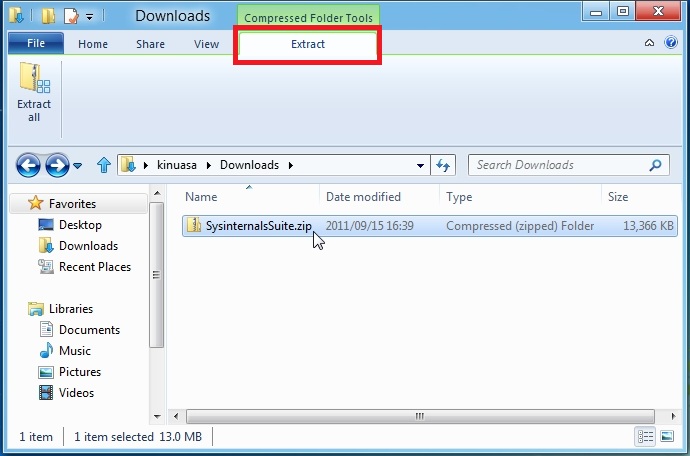Image resolution: width=690 pixels, height=456 pixels.
Task: Click the navigation pane scroll up arrow
Action: click(157, 193)
